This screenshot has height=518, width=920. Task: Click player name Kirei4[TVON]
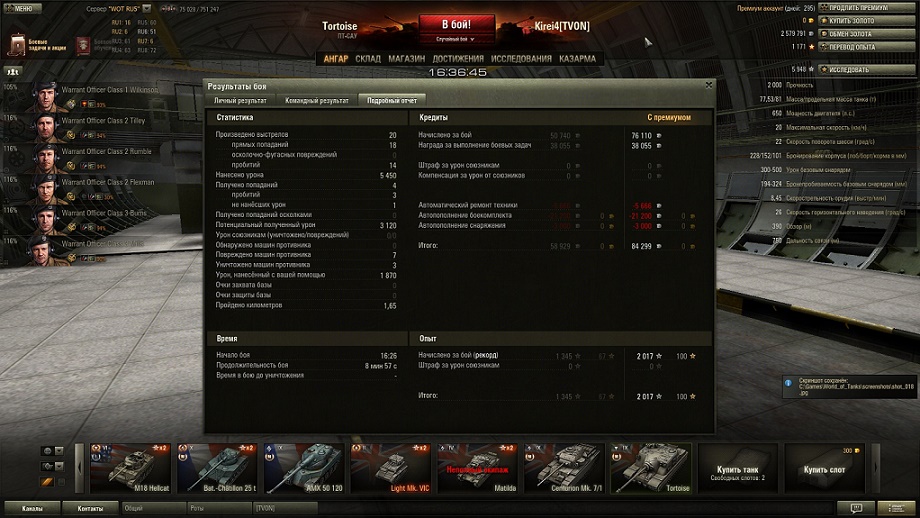[x=562, y=26]
